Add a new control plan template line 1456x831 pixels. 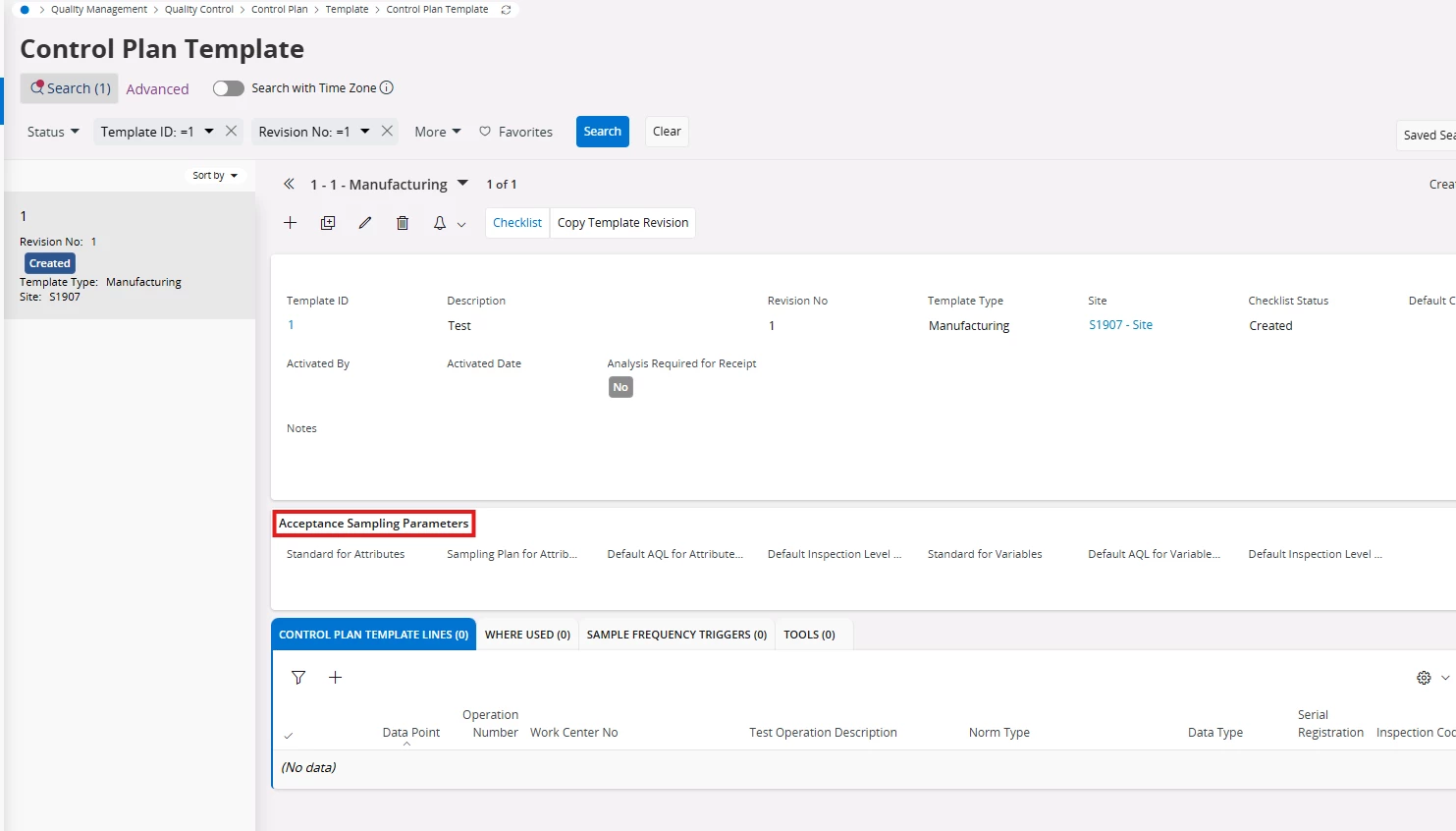[335, 678]
